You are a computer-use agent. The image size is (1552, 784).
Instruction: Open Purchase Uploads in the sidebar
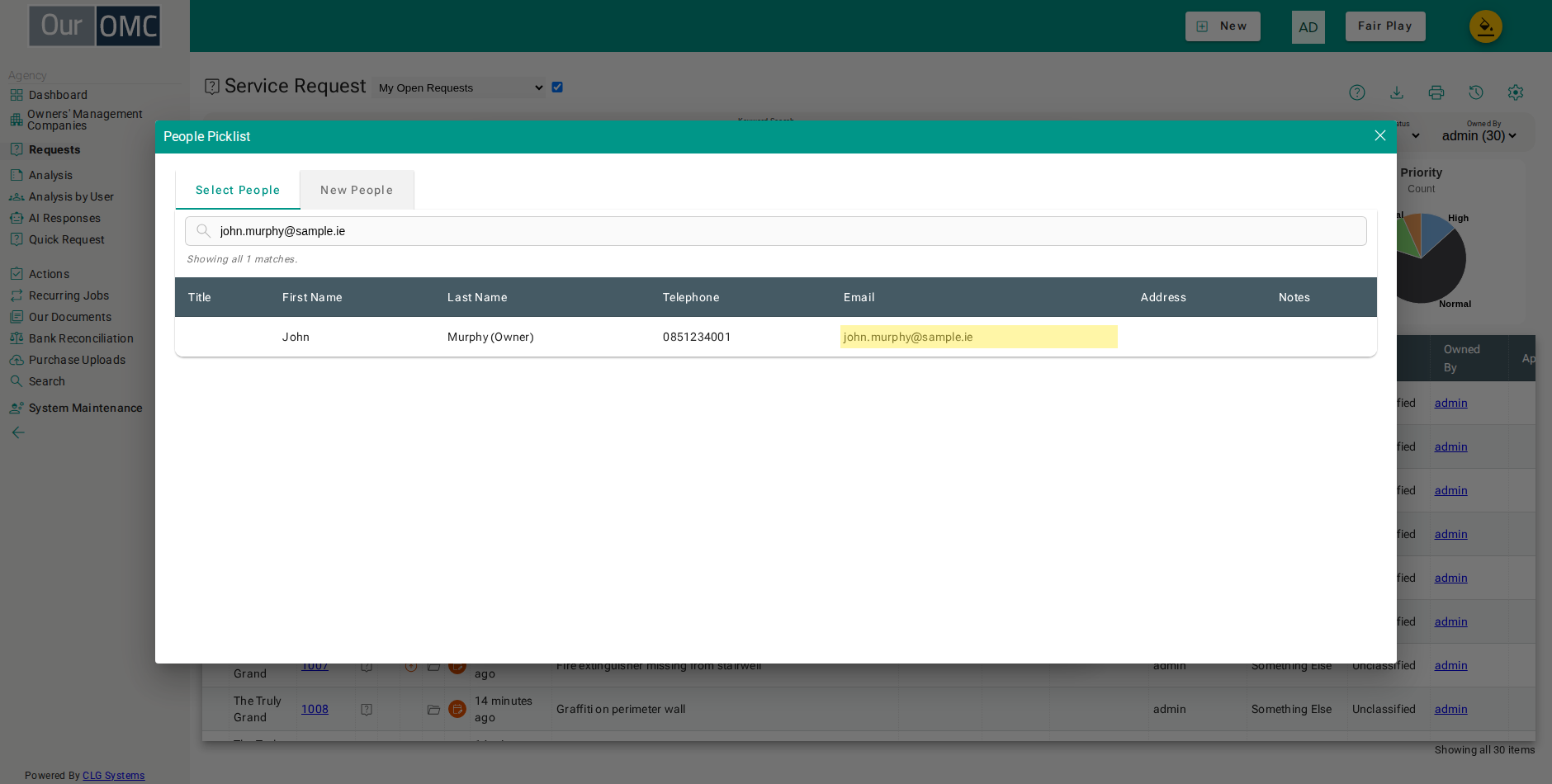click(x=77, y=360)
